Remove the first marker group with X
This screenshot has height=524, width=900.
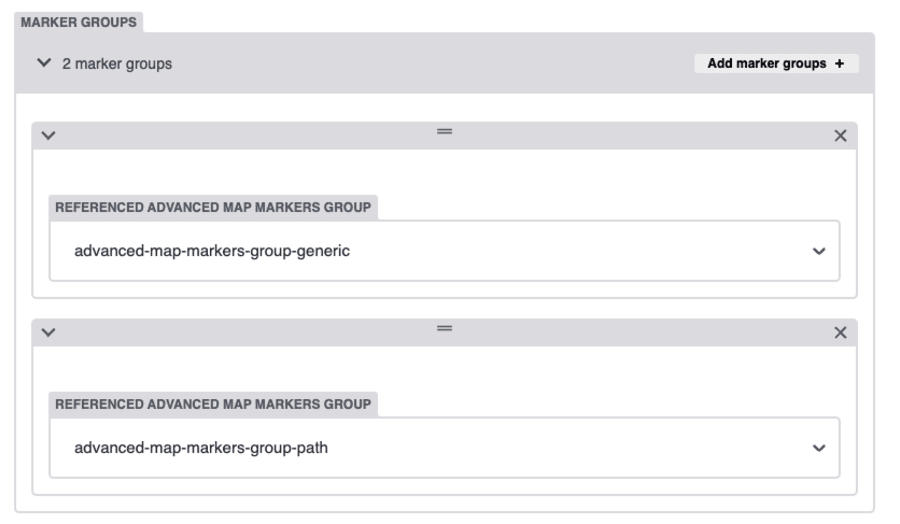coord(840,135)
